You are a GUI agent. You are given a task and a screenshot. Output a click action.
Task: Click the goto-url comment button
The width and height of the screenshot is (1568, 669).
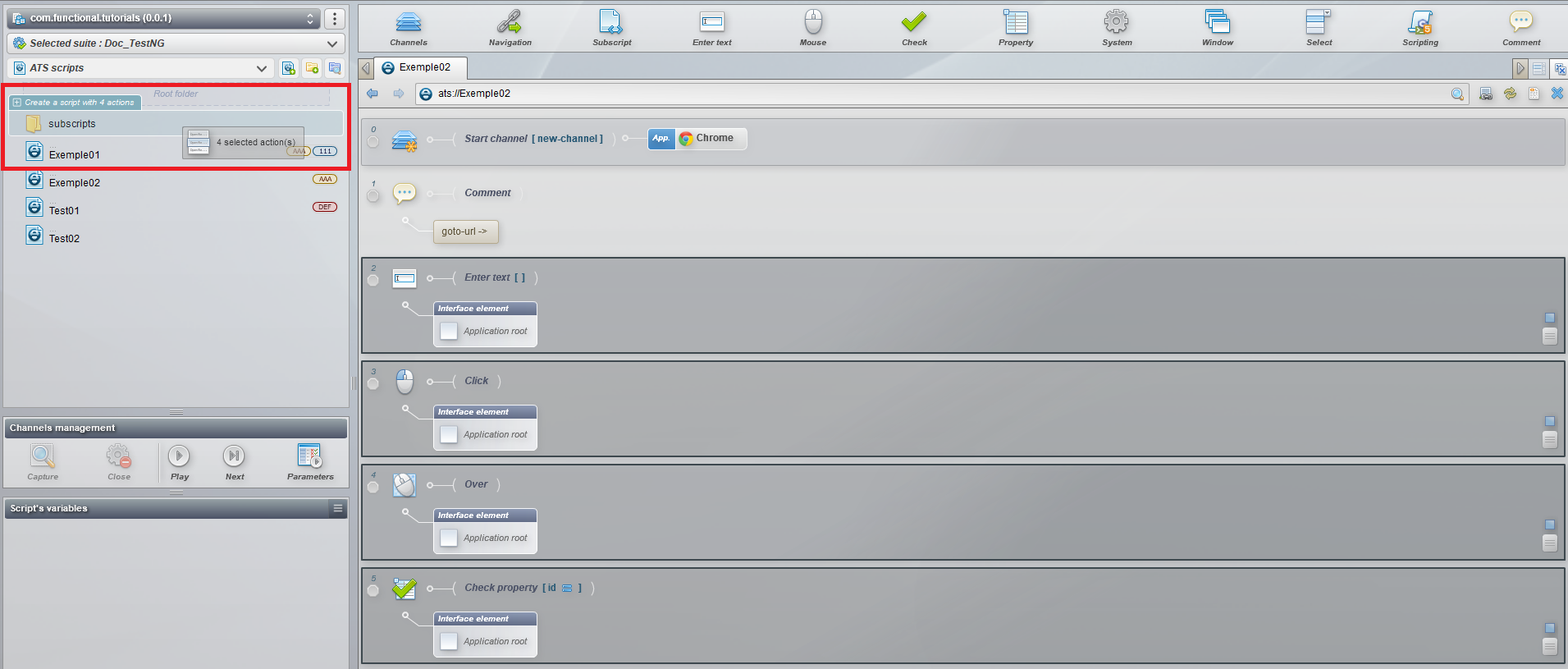pos(465,231)
